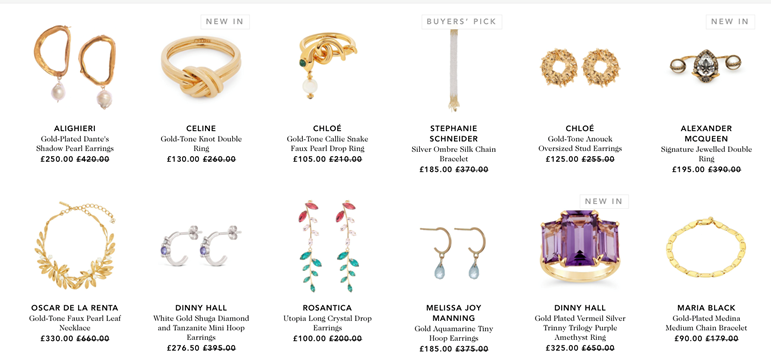Open the Stephanie Schneider silk chain bracelet image
Image resolution: width=771 pixels, height=364 pixels.
click(453, 70)
